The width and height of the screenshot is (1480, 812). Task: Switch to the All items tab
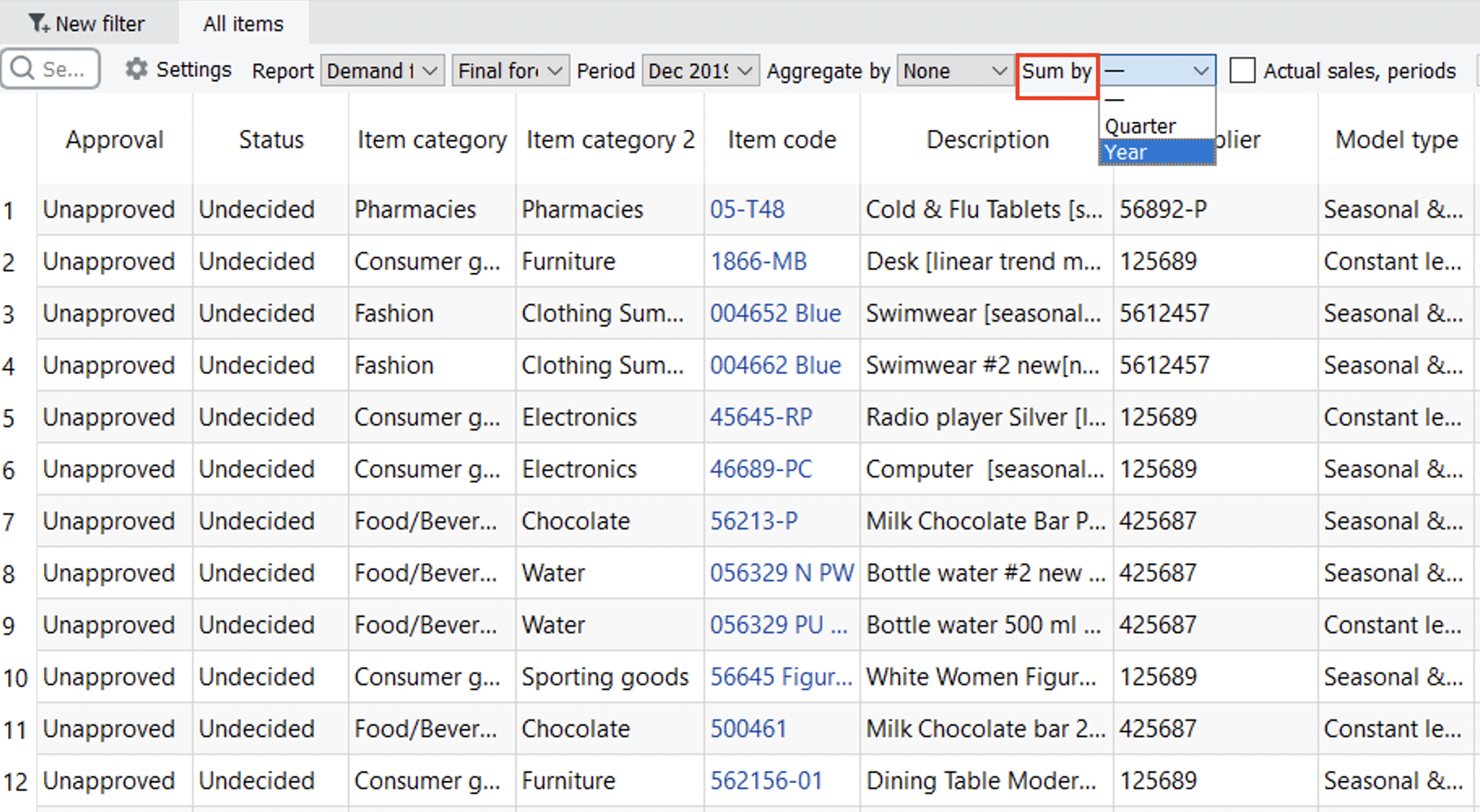(x=243, y=24)
